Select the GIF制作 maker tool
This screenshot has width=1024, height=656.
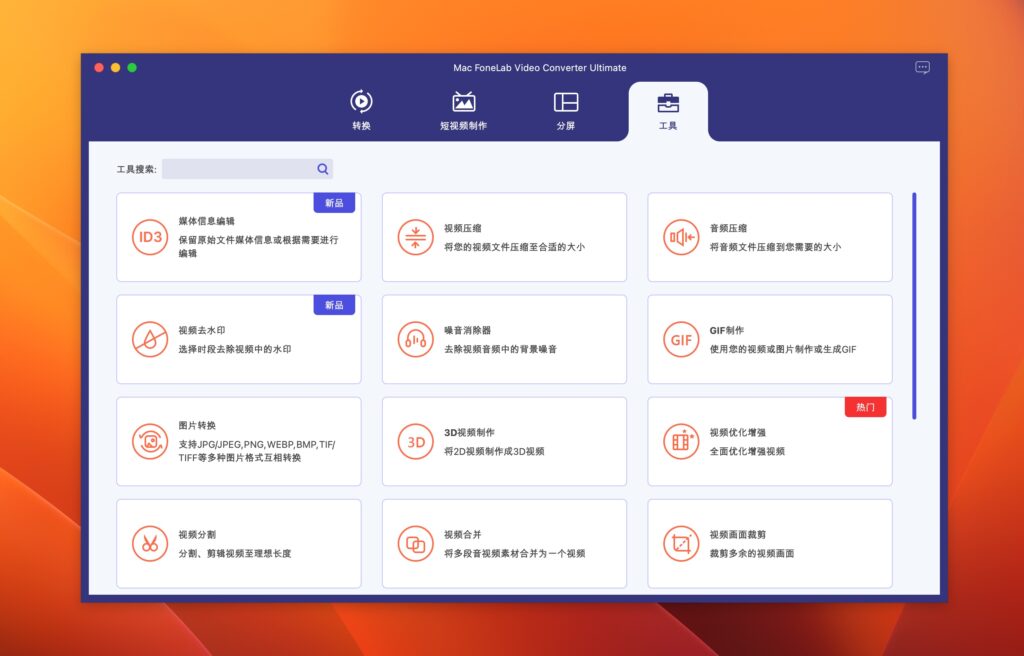coord(770,339)
